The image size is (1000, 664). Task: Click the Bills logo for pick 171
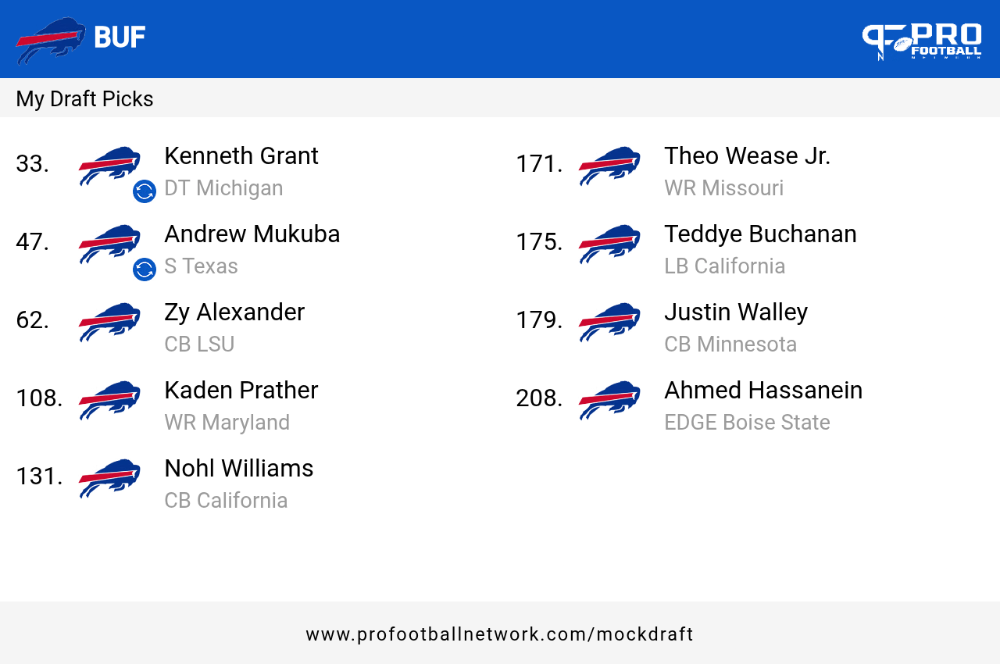tap(610, 166)
